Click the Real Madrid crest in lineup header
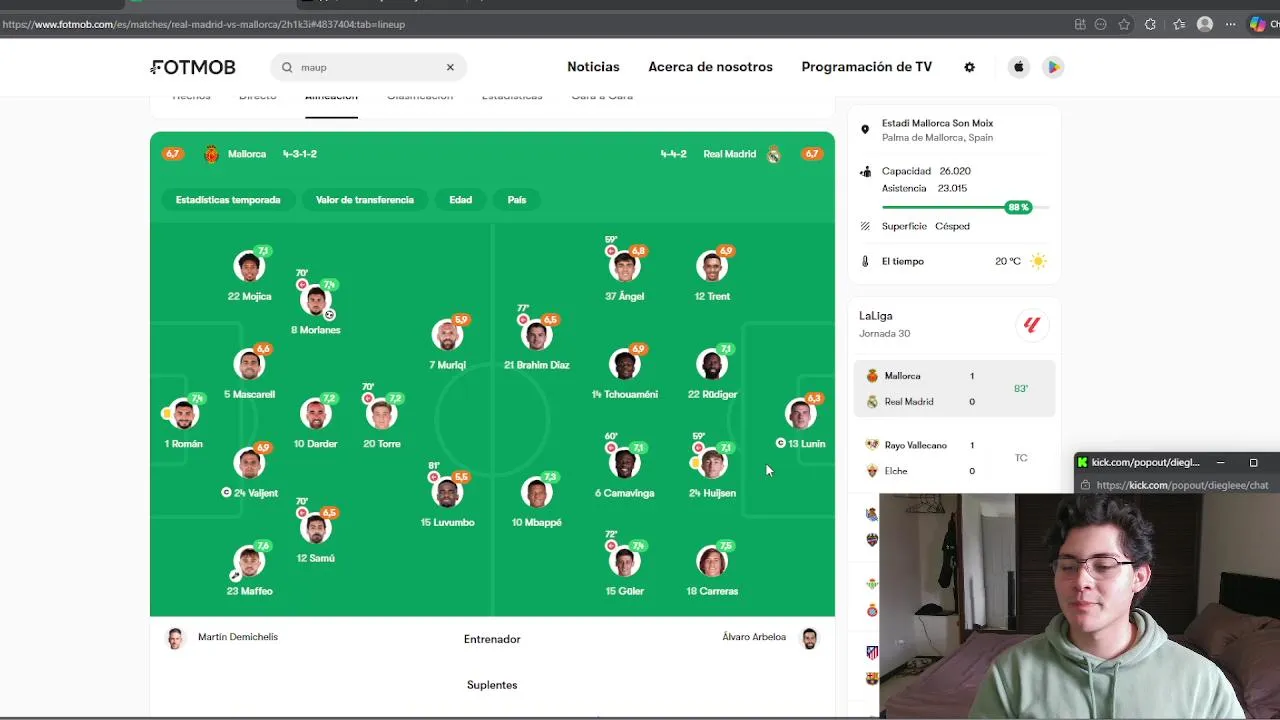Viewport: 1280px width, 720px height. pyautogui.click(x=773, y=154)
